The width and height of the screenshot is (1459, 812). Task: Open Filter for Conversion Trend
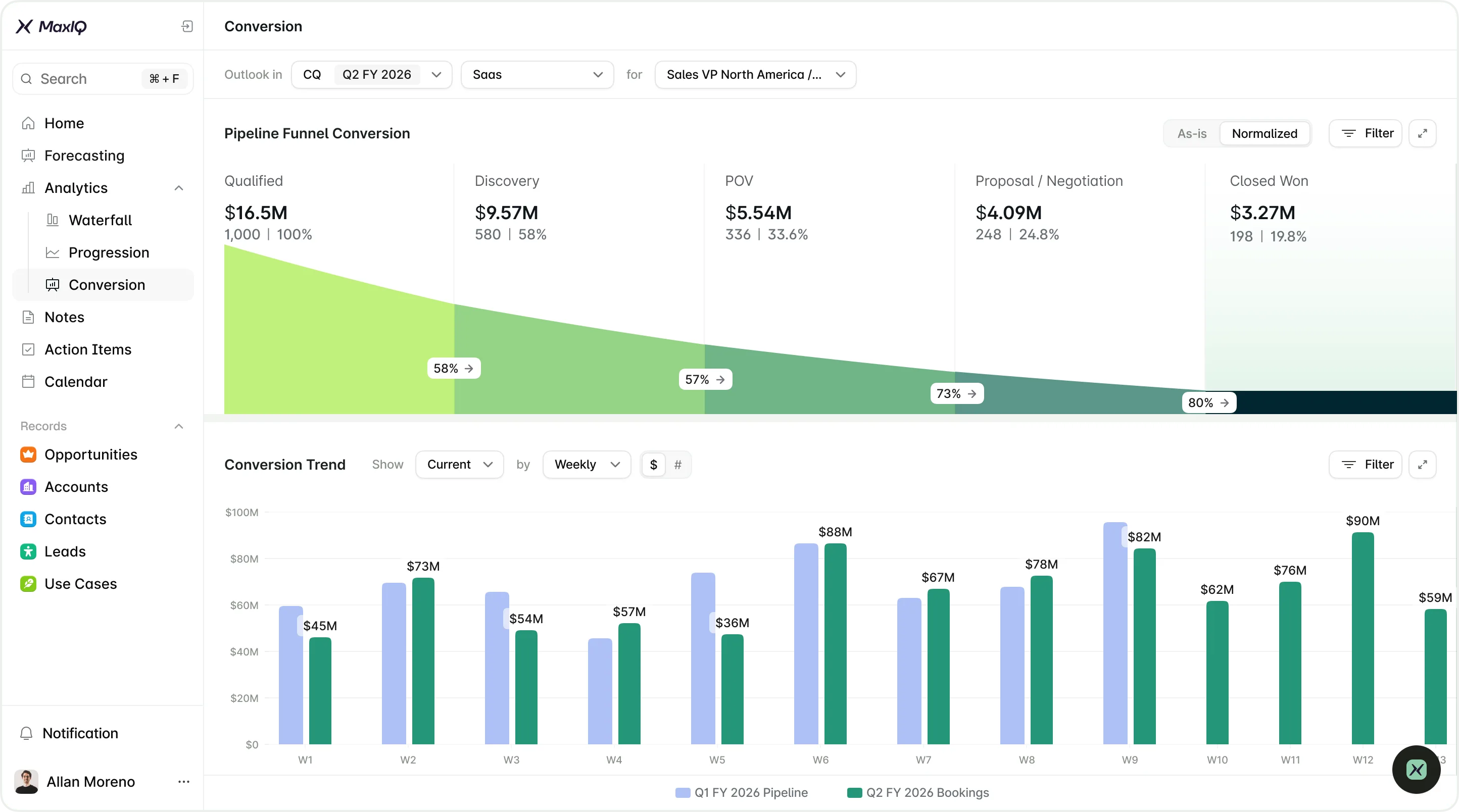1365,465
